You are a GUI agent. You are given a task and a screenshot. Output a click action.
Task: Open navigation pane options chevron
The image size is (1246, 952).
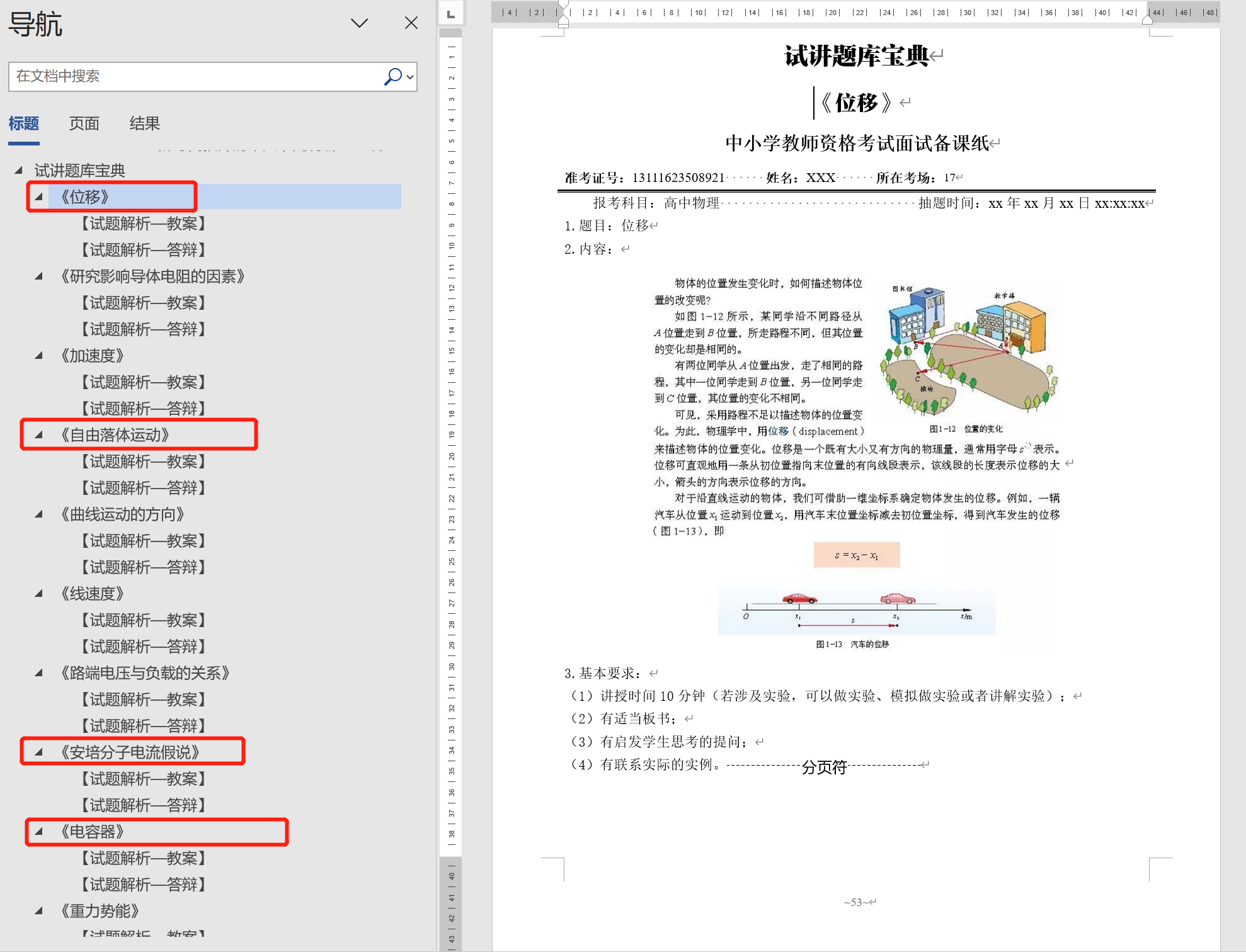(359, 23)
